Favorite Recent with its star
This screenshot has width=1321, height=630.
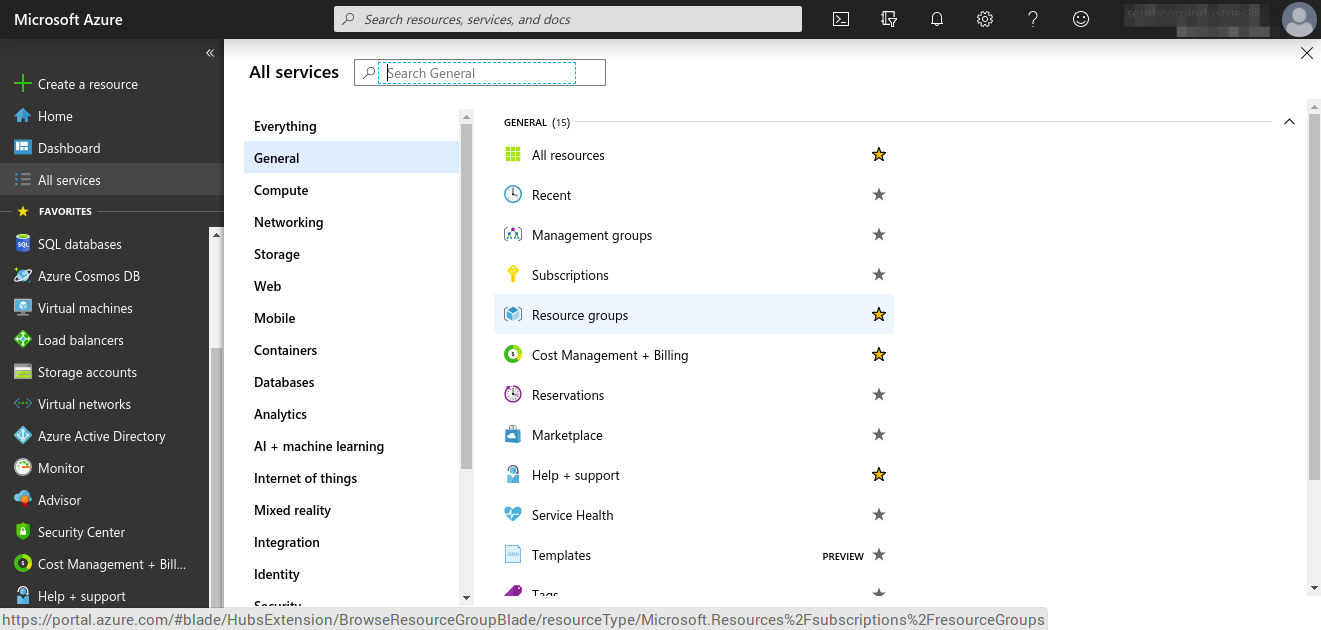[879, 195]
